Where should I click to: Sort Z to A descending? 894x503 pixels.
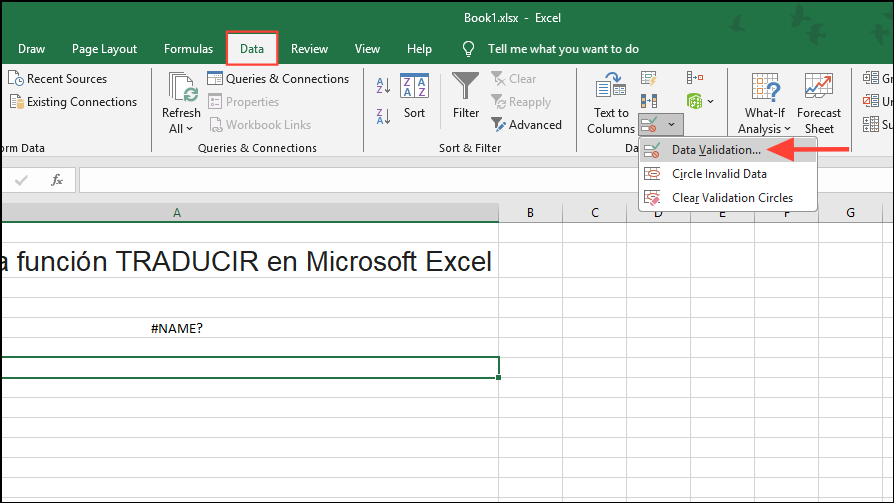click(383, 116)
